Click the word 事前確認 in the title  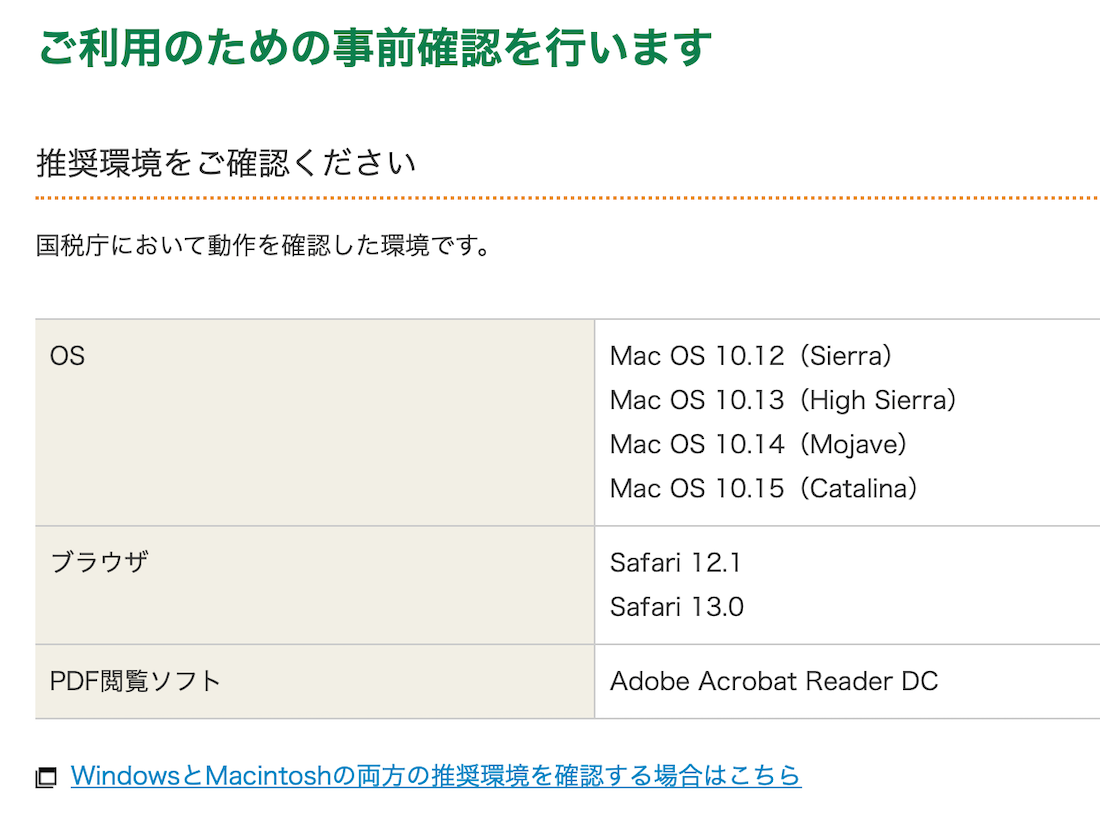coord(417,48)
